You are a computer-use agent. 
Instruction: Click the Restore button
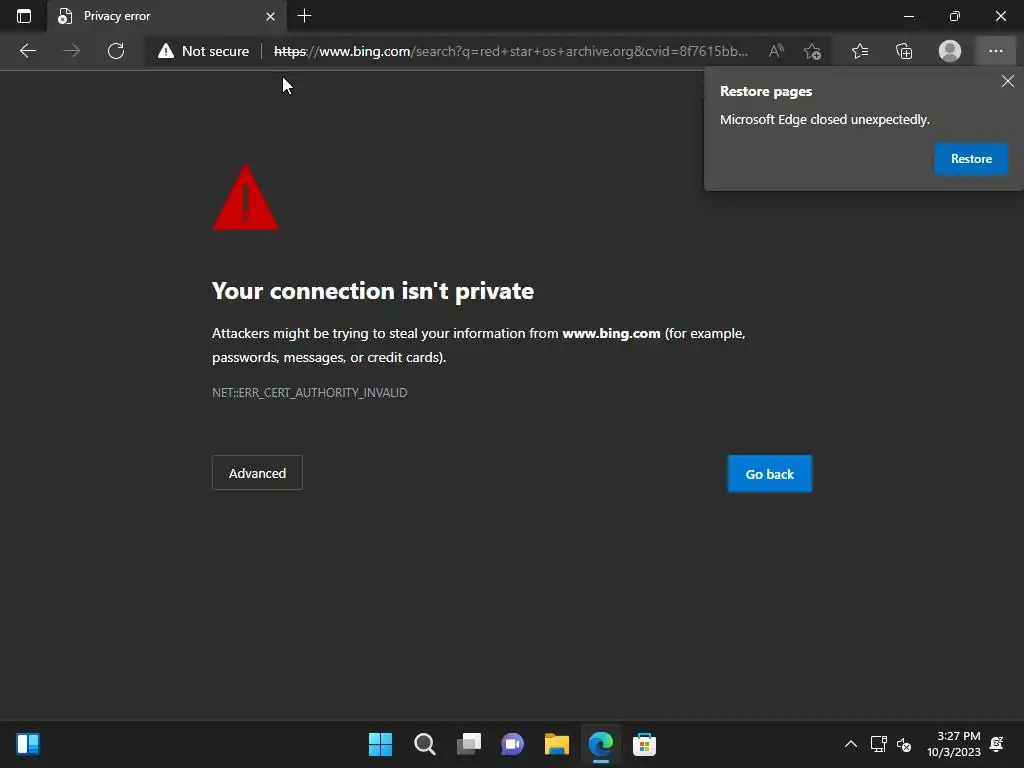point(971,159)
